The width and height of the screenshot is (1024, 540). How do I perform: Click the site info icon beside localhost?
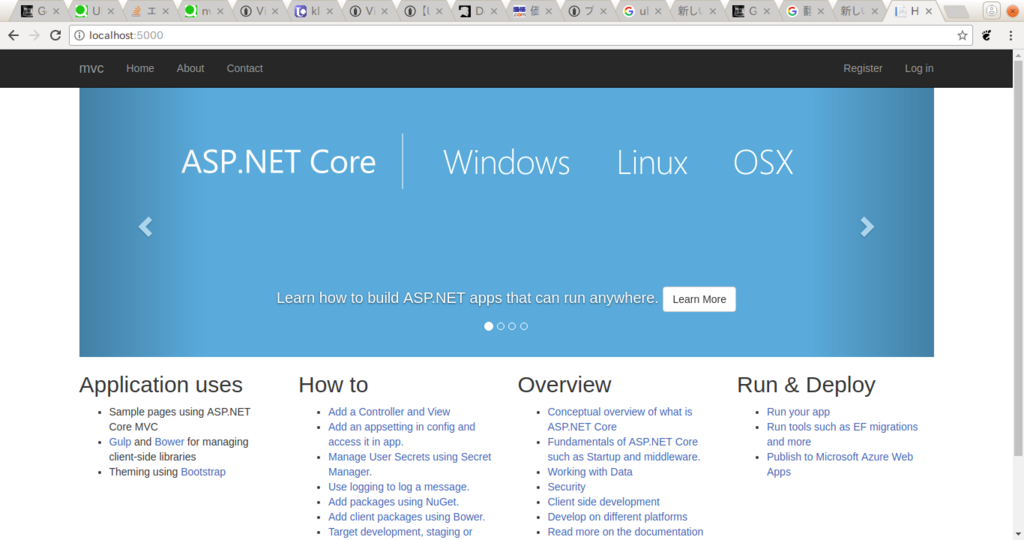(x=79, y=35)
